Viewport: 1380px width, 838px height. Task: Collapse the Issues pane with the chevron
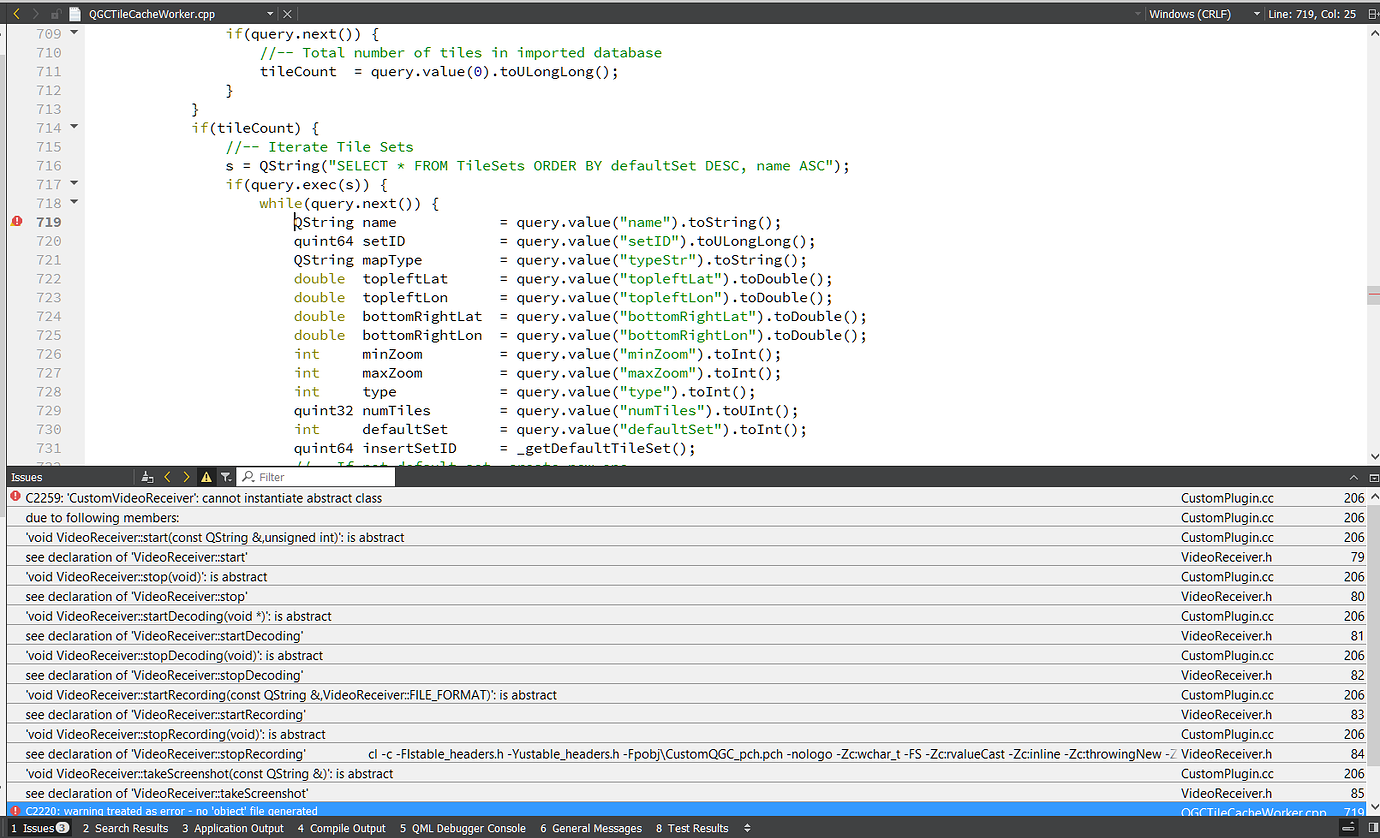[1353, 477]
